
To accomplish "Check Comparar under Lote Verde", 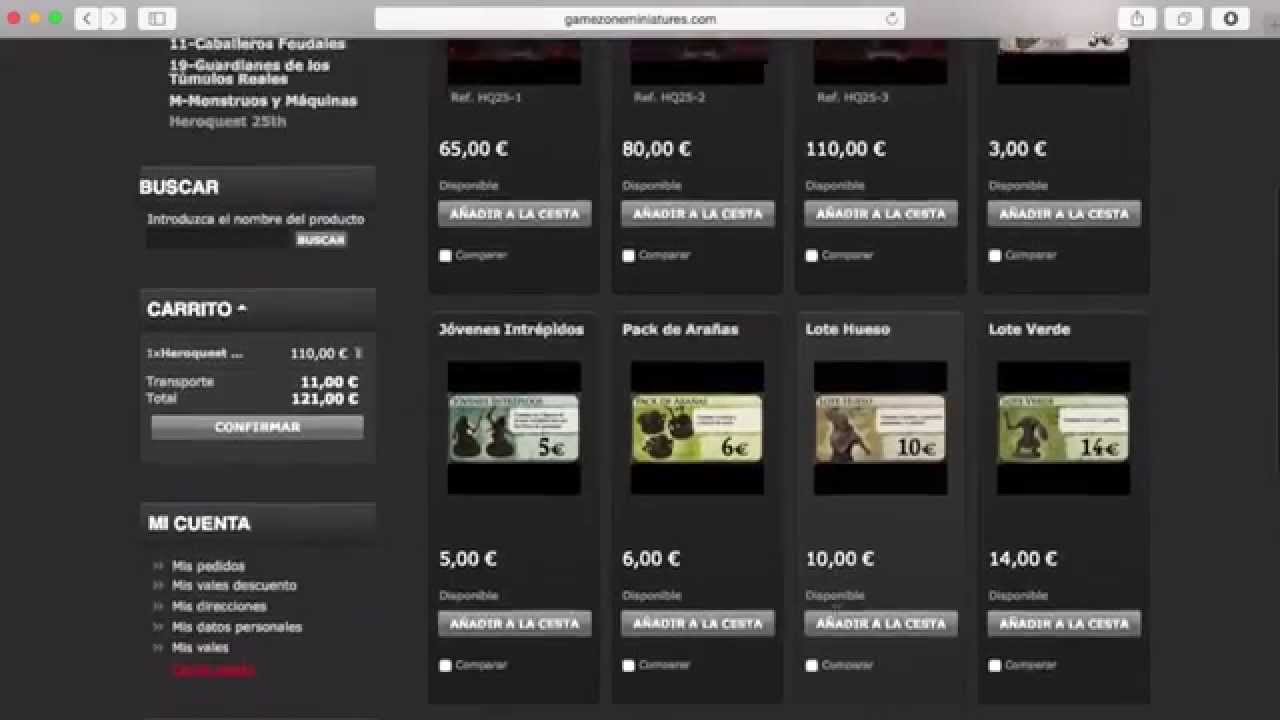I will click(994, 665).
